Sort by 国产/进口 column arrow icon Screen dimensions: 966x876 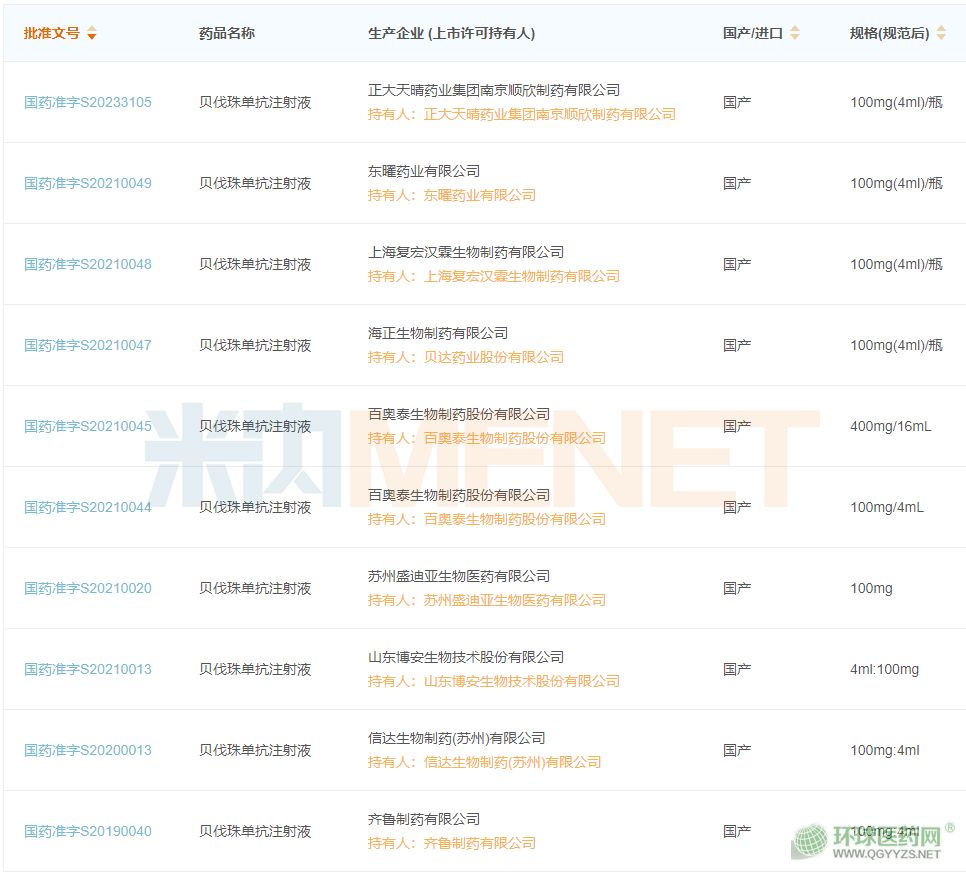(x=795, y=33)
